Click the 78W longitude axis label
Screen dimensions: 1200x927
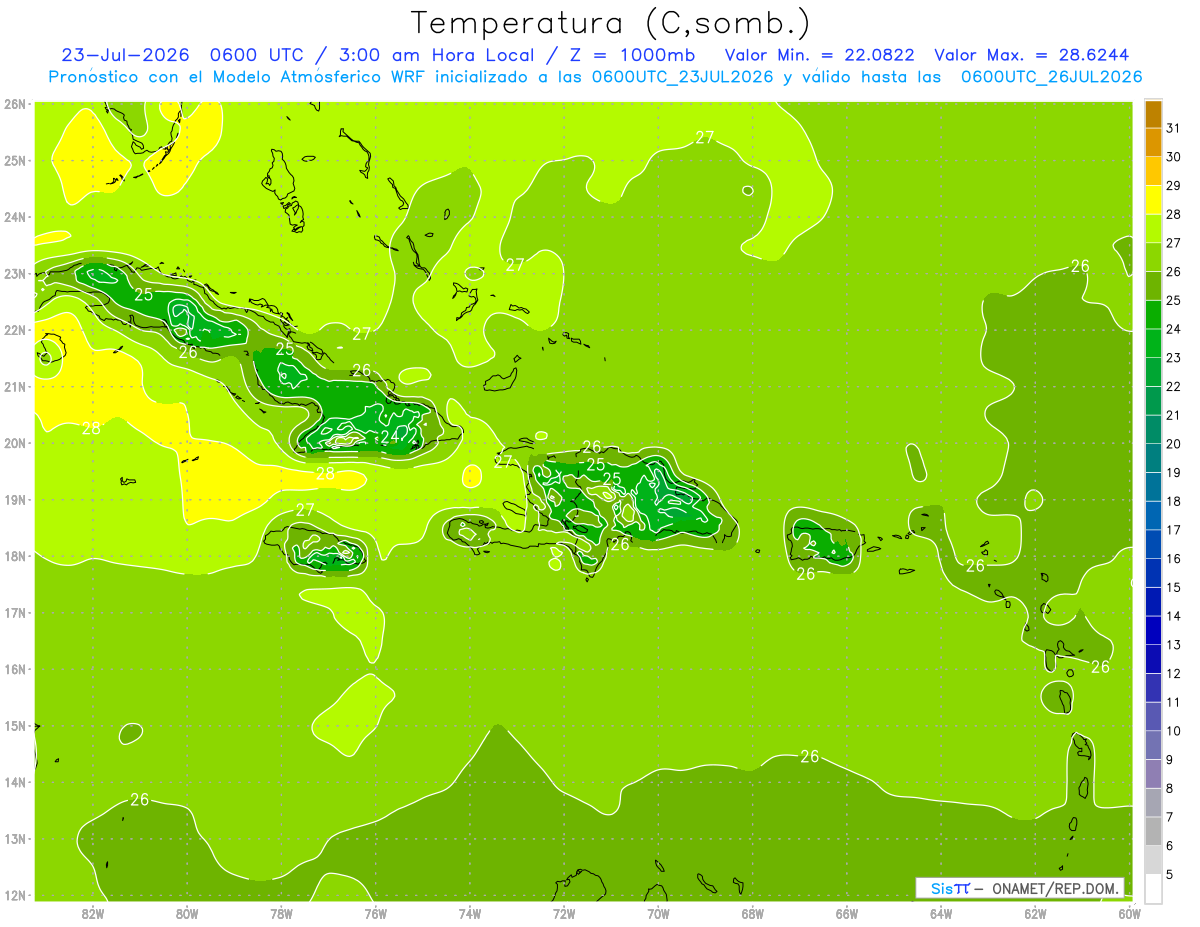[x=281, y=913]
